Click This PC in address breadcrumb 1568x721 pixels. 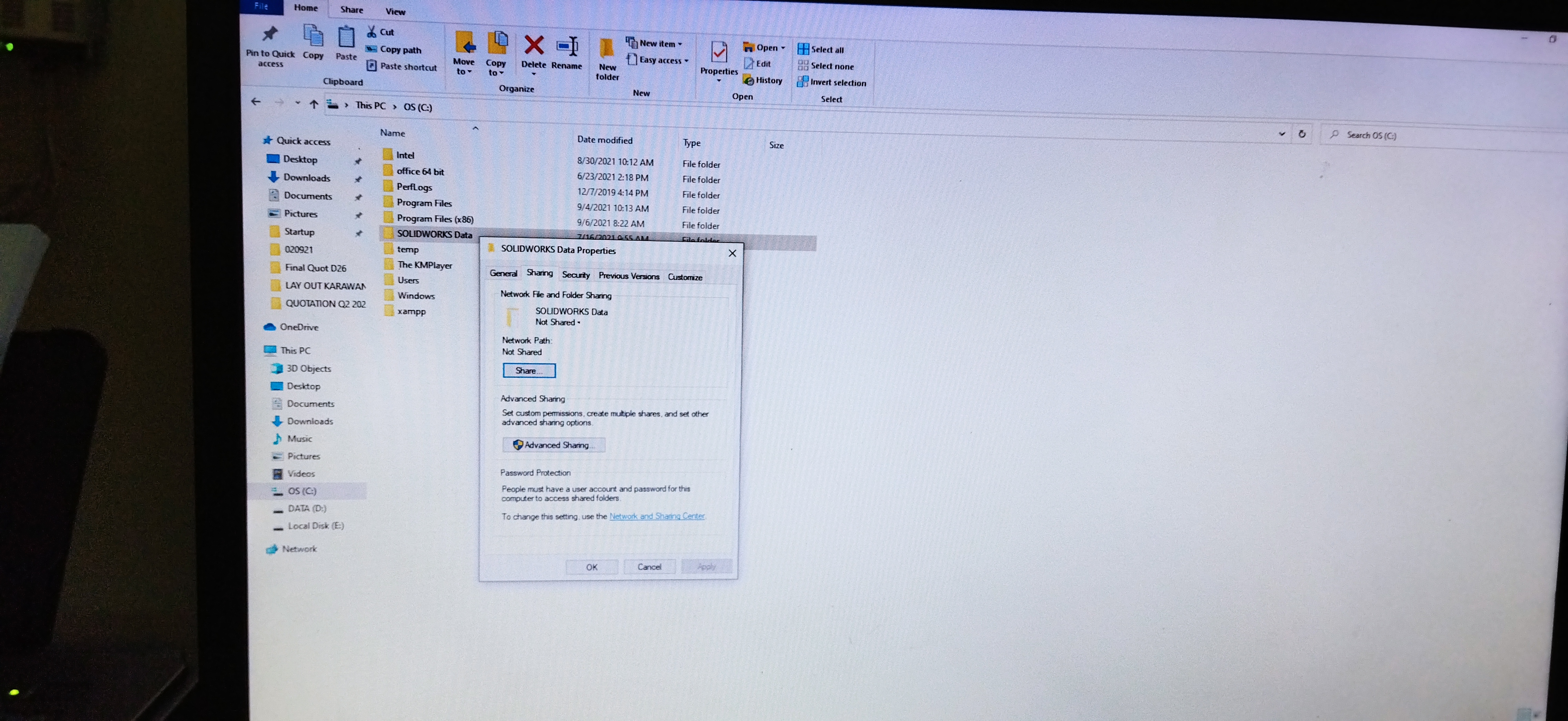coord(371,105)
